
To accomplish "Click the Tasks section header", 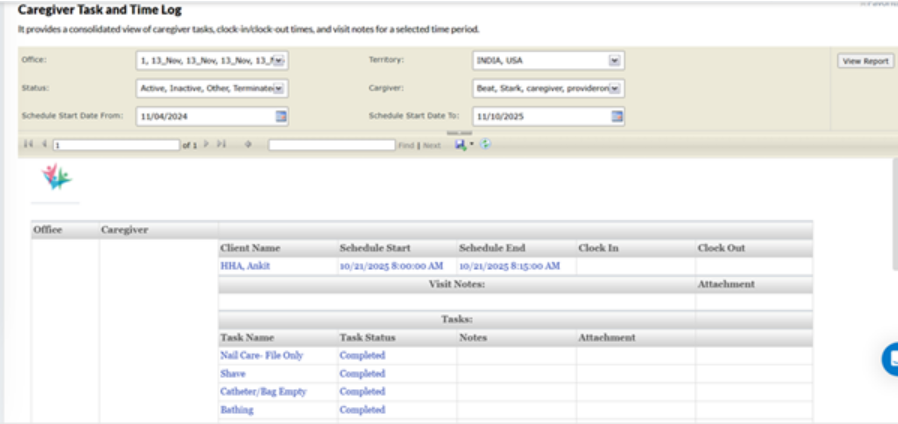I will tap(457, 320).
